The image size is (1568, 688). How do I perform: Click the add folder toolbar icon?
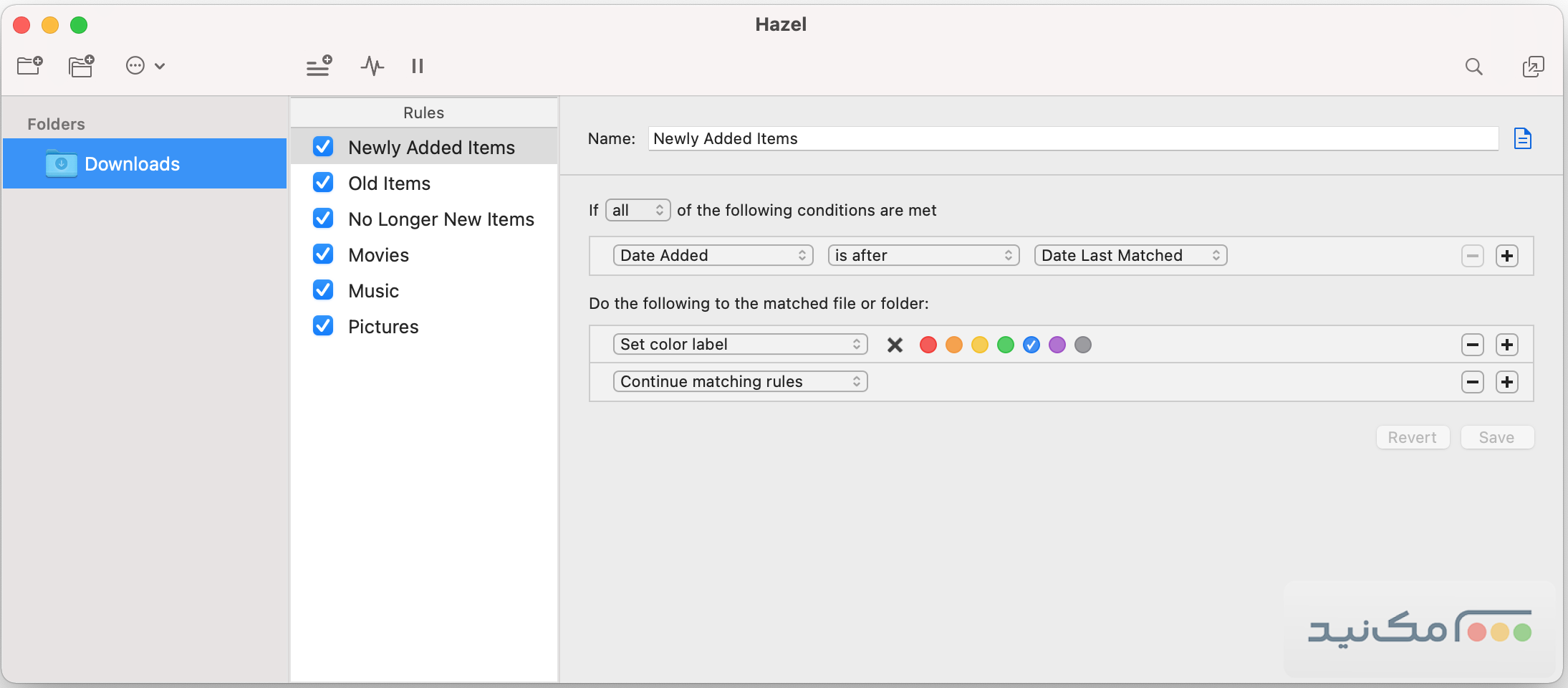30,66
